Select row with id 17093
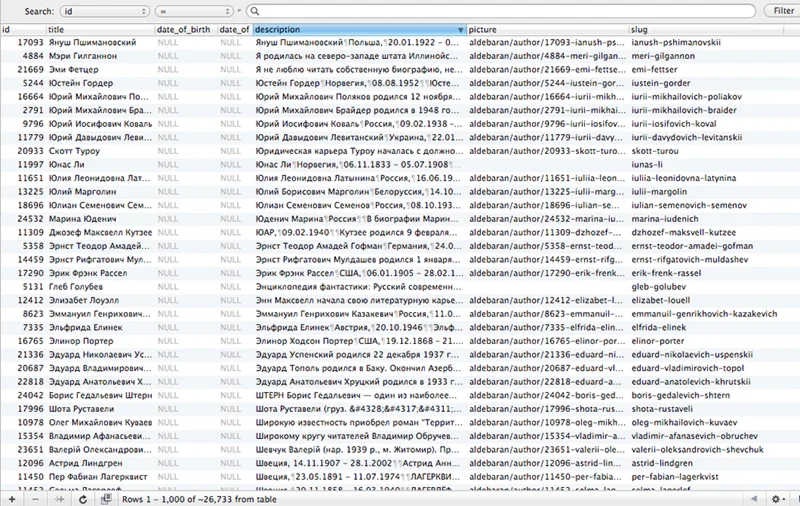The width and height of the screenshot is (800, 506). point(400,42)
